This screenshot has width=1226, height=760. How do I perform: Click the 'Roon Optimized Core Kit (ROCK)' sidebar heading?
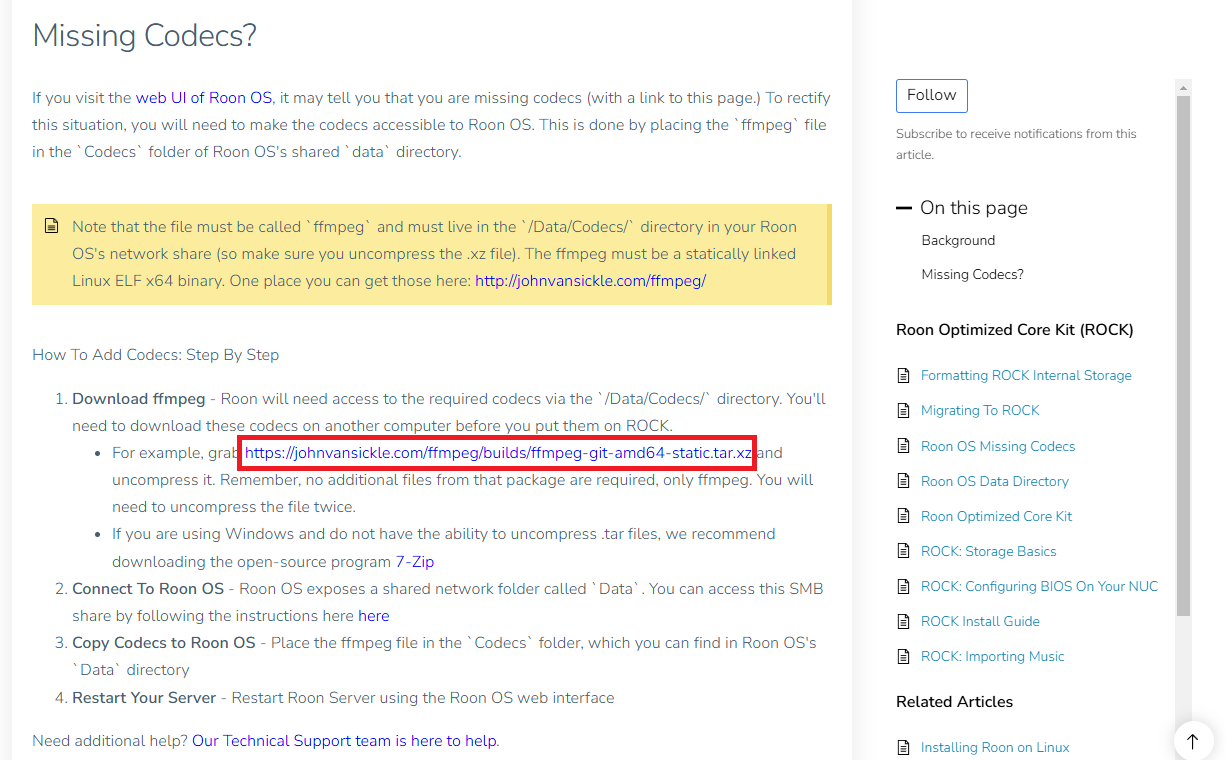[x=1015, y=330]
